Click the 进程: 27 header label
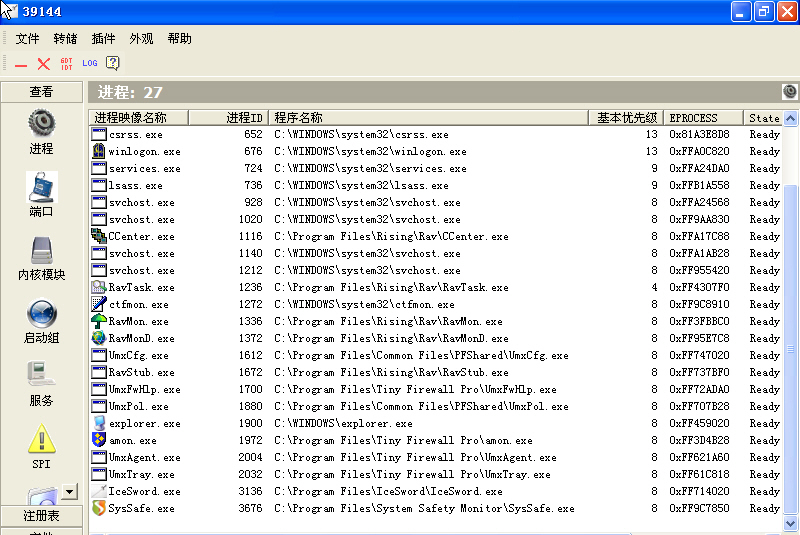800x535 pixels. [130, 92]
